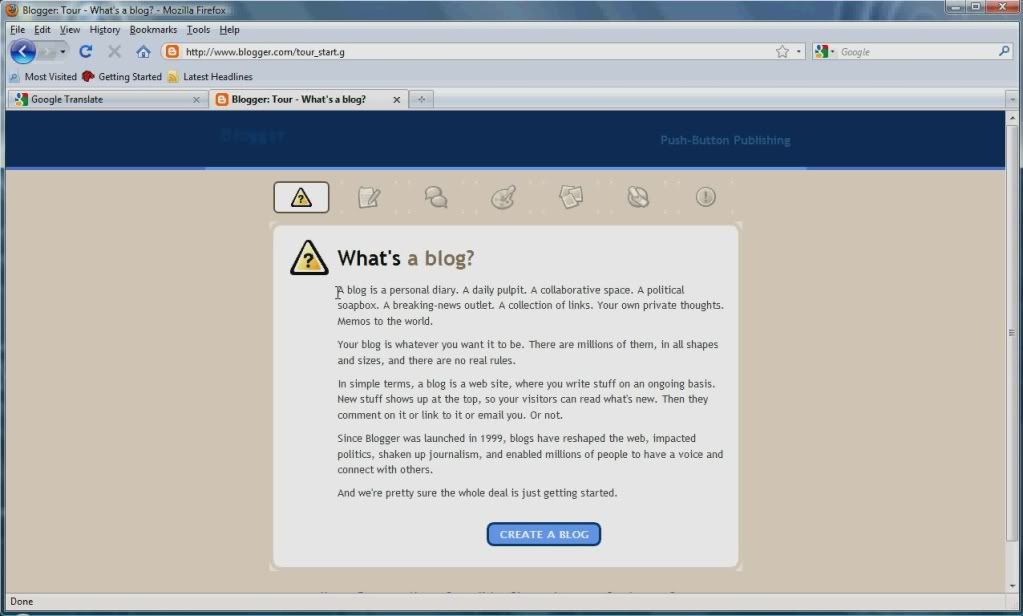Go back using the blue Back arrow

tap(23, 52)
